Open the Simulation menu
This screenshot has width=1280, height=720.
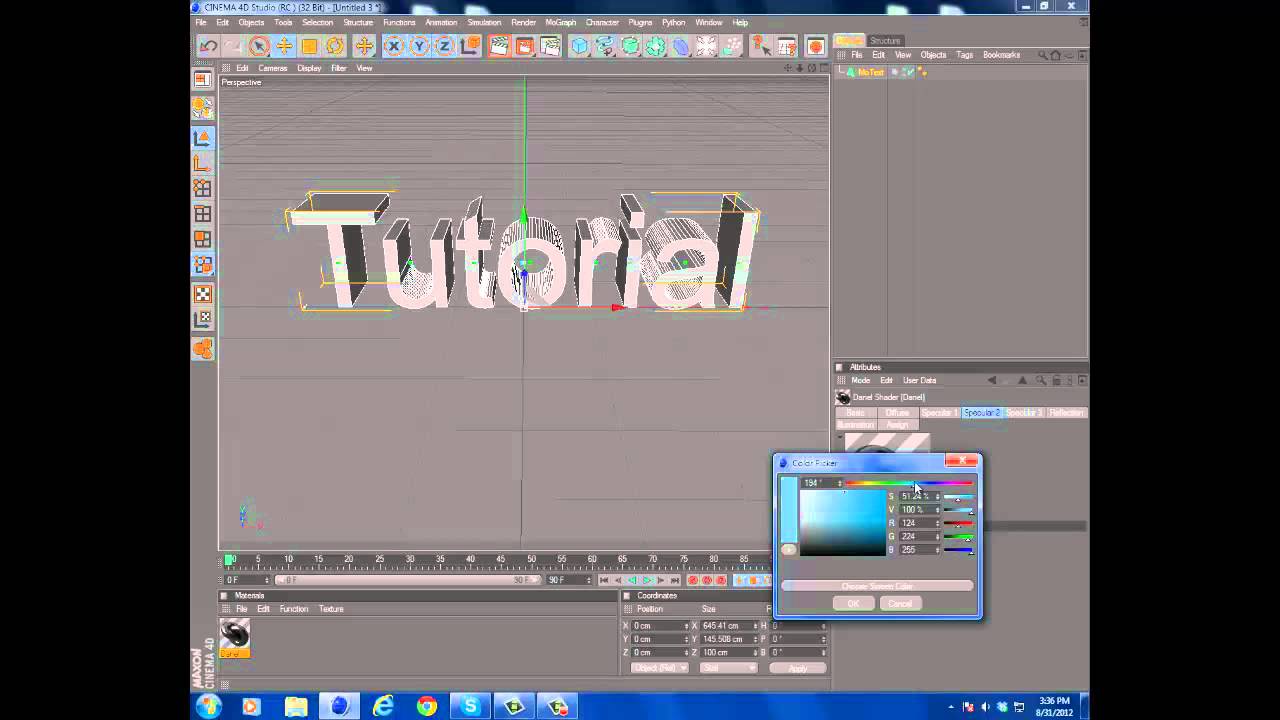[484, 22]
